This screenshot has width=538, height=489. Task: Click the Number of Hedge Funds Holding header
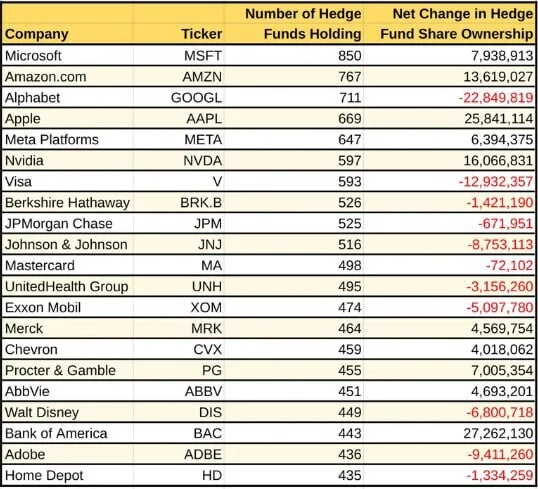point(303,24)
